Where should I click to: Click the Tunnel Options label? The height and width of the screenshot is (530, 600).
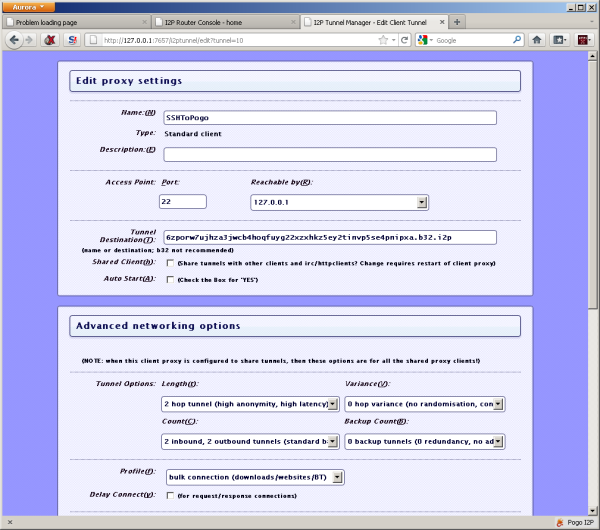pos(126,383)
